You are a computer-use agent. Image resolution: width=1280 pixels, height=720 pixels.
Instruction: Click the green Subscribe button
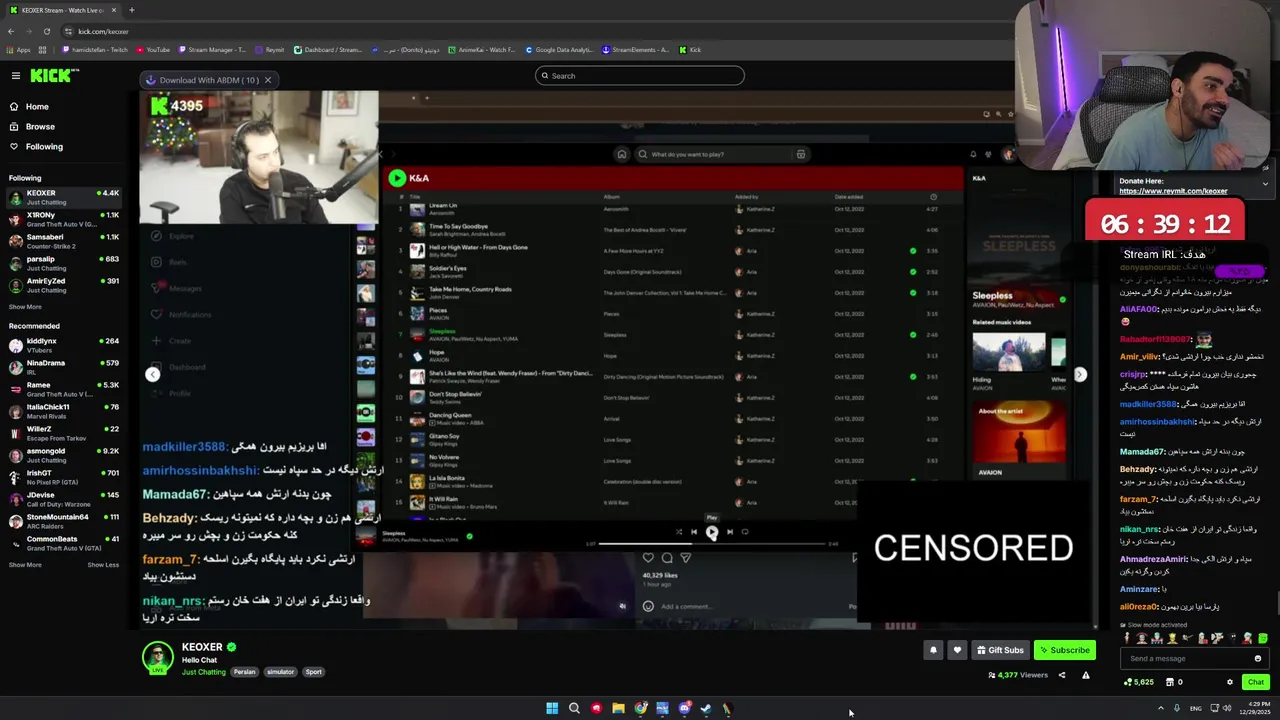coord(1064,650)
